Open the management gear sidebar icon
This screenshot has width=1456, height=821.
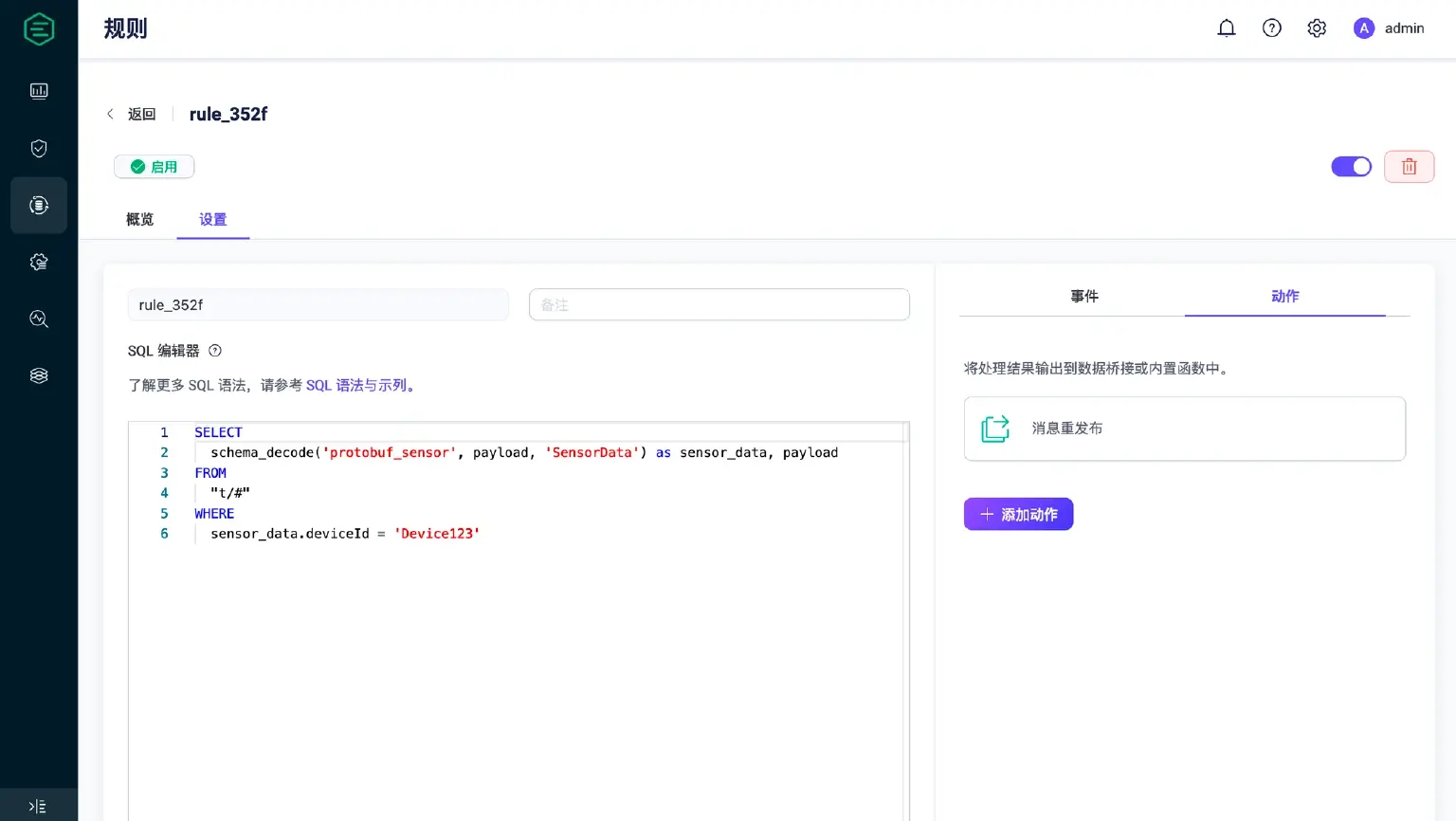[39, 262]
